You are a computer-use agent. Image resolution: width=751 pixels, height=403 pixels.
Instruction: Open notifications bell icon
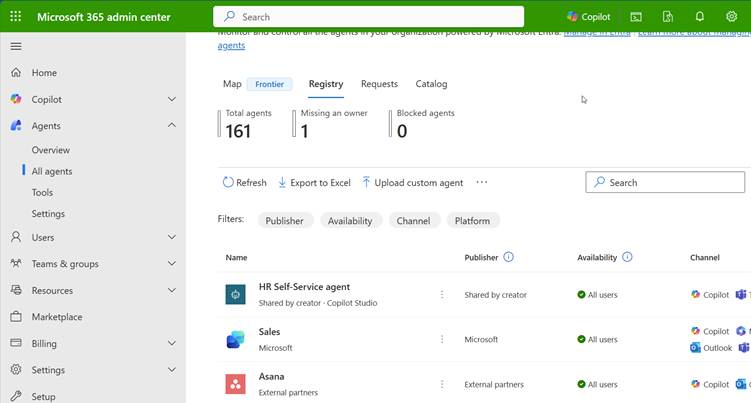click(700, 17)
